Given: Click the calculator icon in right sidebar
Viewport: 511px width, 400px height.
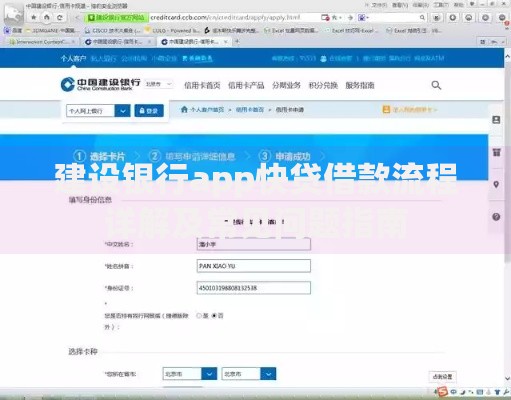Looking at the screenshot, I should (496, 152).
